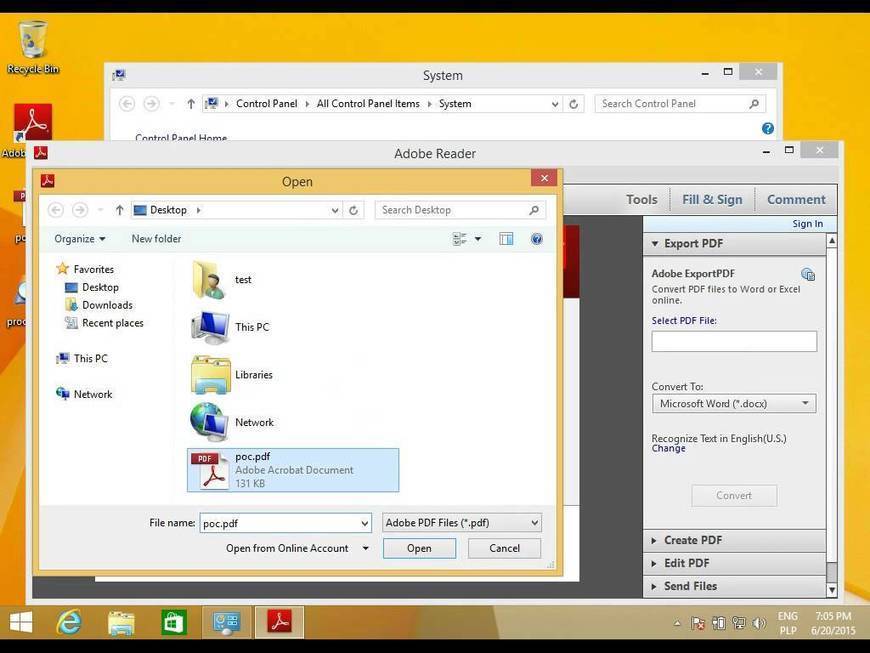This screenshot has width=870, height=653.
Task: Open the Open from Online Account dropdown arrow
Action: click(366, 548)
